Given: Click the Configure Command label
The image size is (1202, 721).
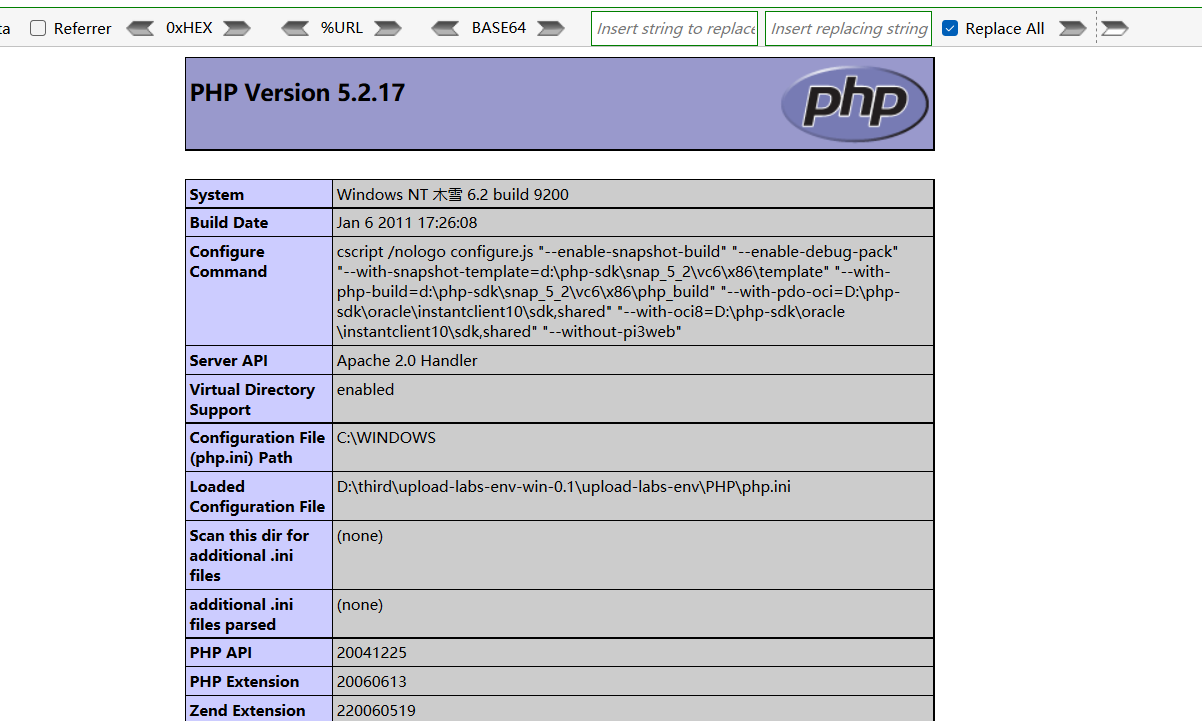Looking at the screenshot, I should (228, 262).
